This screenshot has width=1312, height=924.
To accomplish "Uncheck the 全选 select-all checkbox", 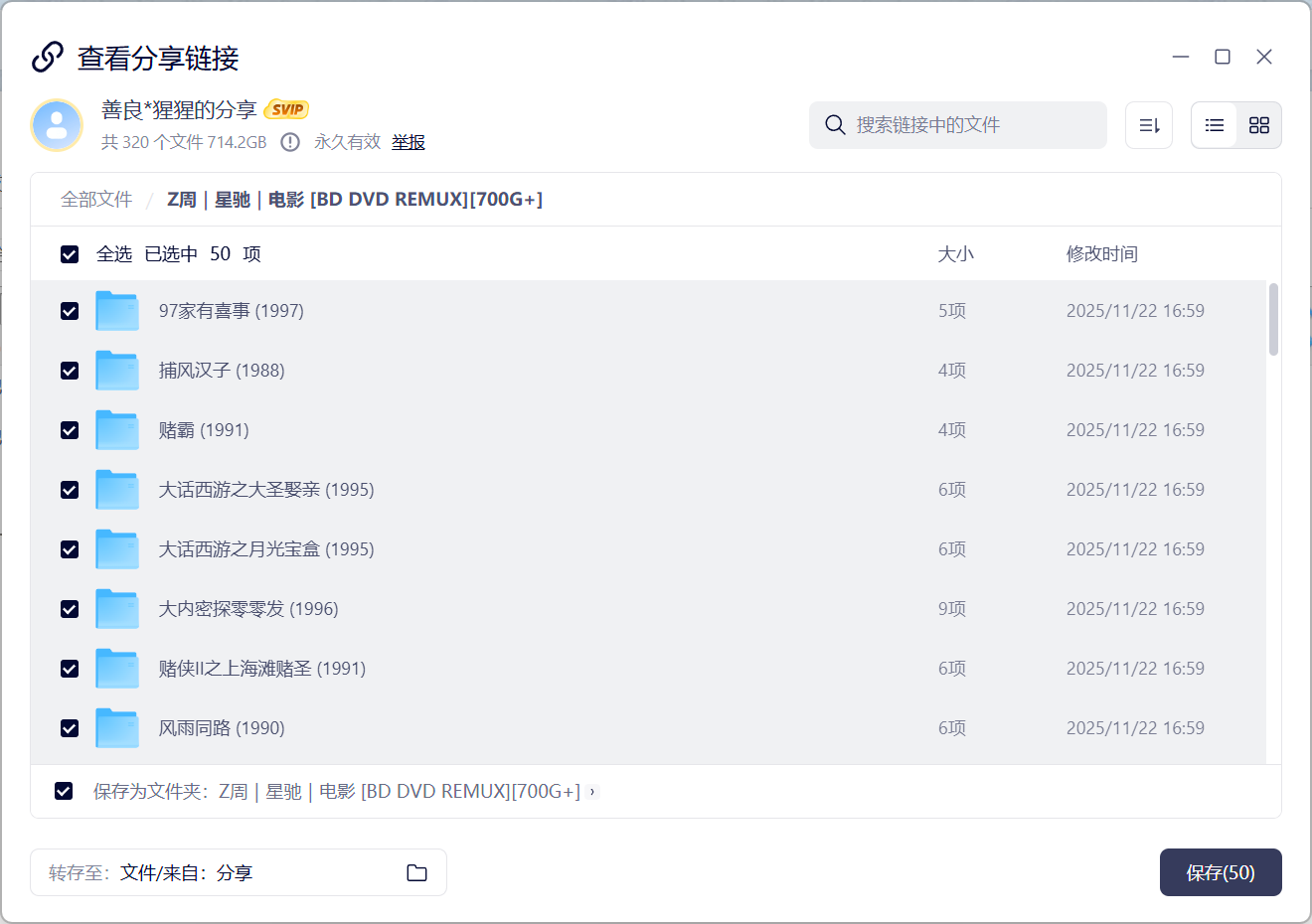I will [x=70, y=254].
